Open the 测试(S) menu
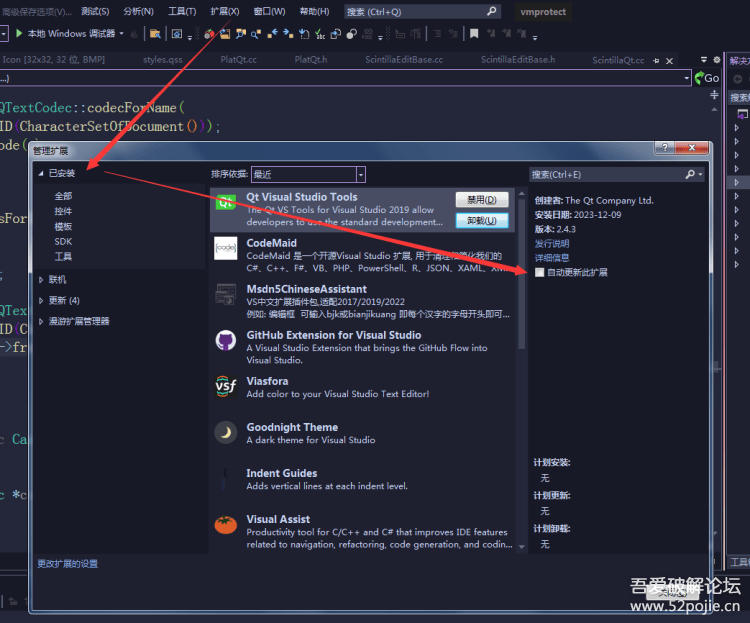750x623 pixels. [x=95, y=11]
